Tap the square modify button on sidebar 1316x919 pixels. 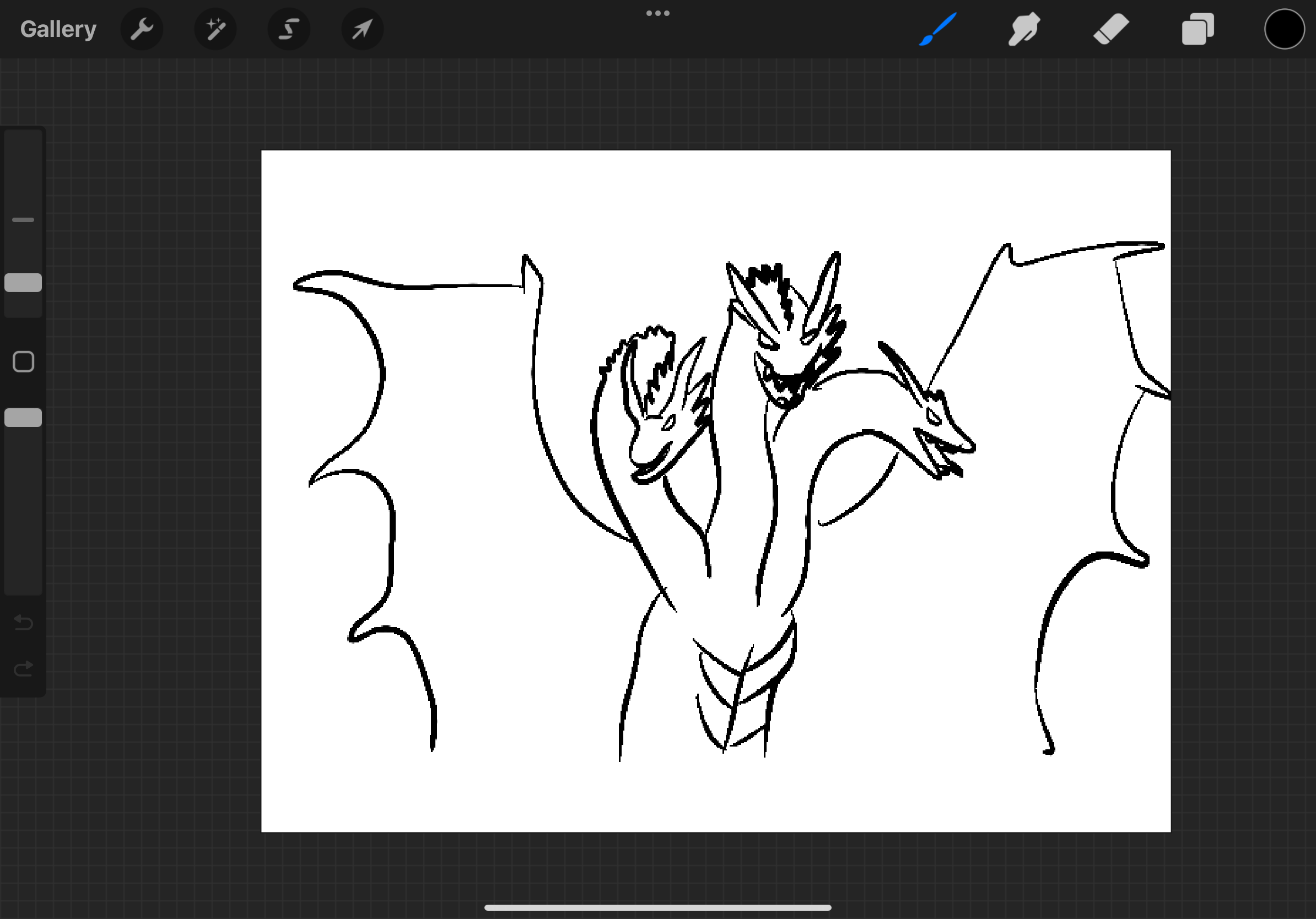[24, 361]
